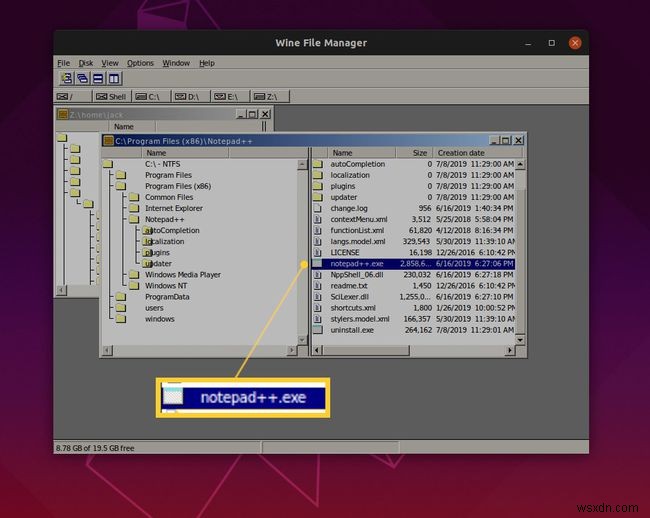Click the functionList.xml file icon
The height and width of the screenshot is (518, 650).
click(318, 230)
